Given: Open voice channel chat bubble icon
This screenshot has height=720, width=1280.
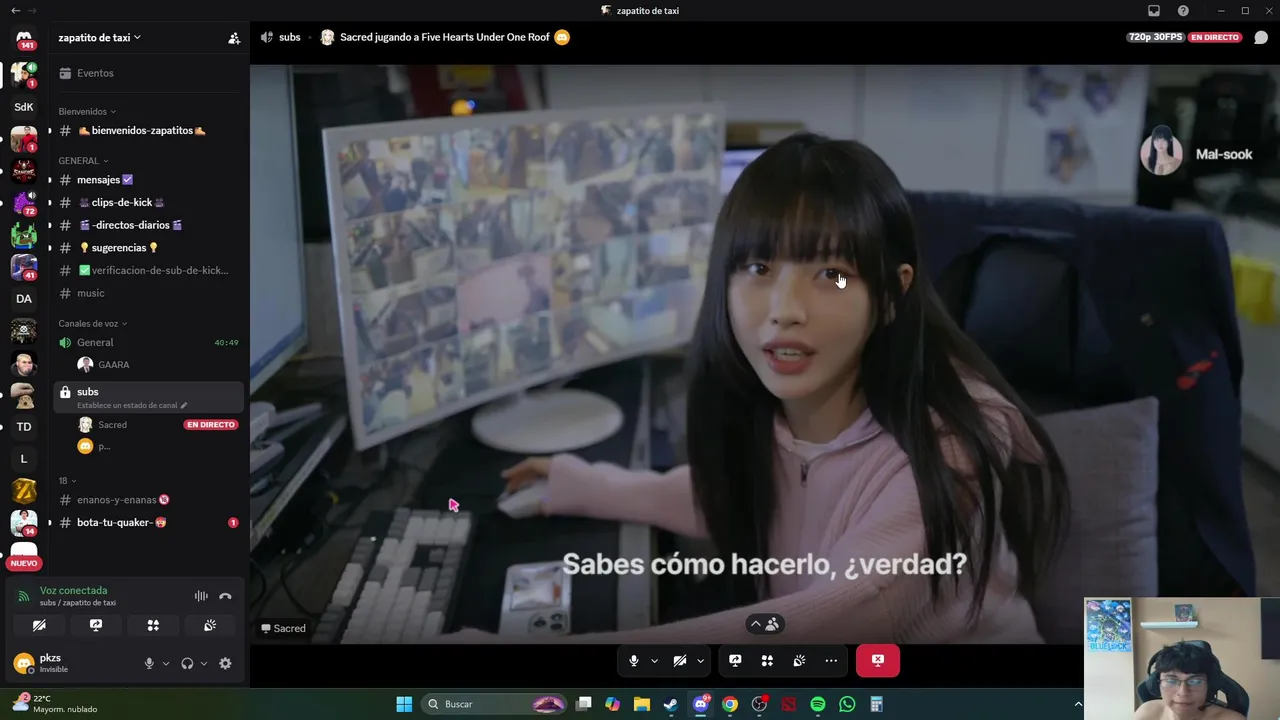Looking at the screenshot, I should [x=1261, y=38].
